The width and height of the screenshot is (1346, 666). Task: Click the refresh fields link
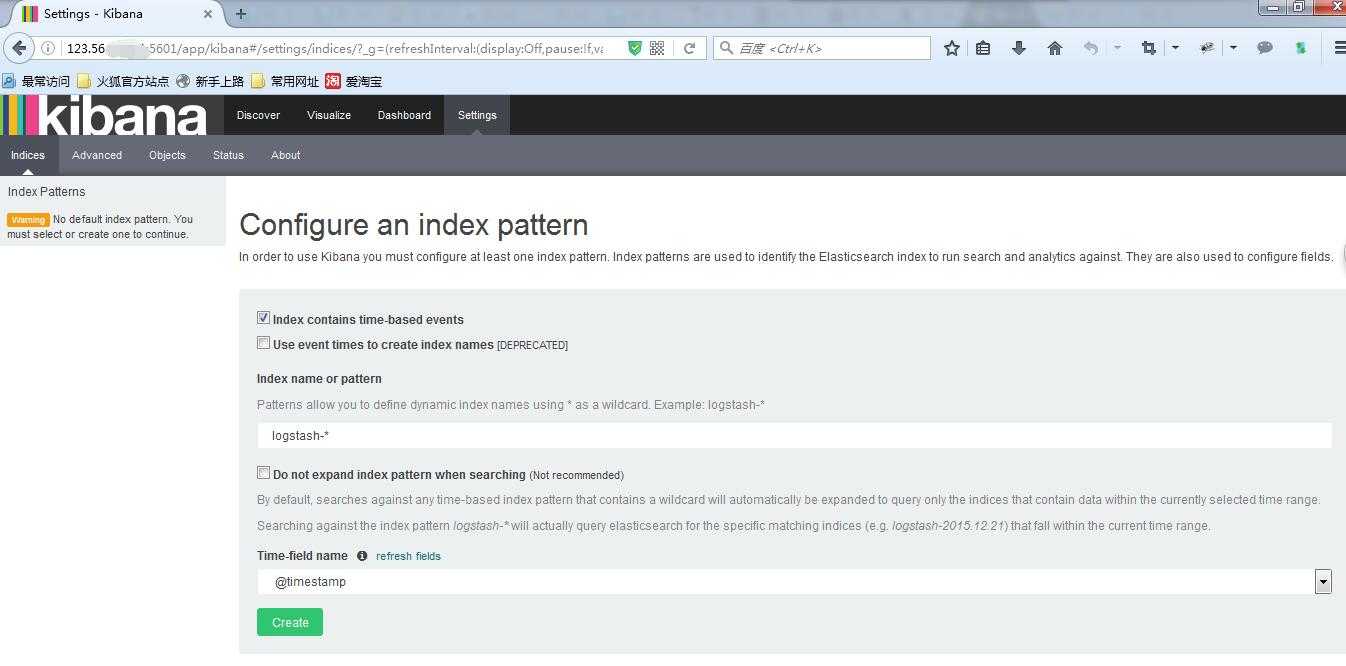coord(408,556)
